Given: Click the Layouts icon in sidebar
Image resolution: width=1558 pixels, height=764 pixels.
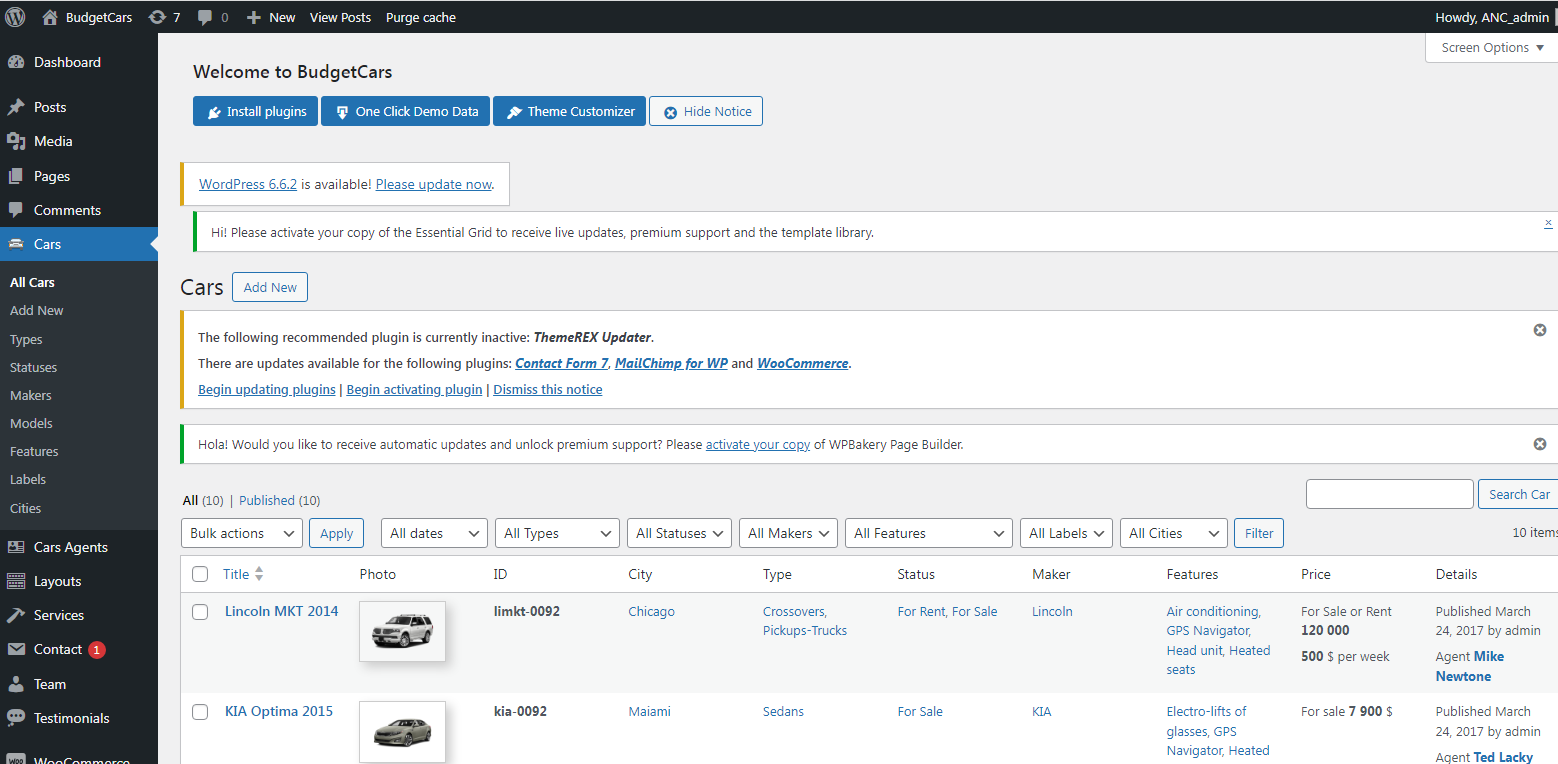Looking at the screenshot, I should tap(16, 581).
